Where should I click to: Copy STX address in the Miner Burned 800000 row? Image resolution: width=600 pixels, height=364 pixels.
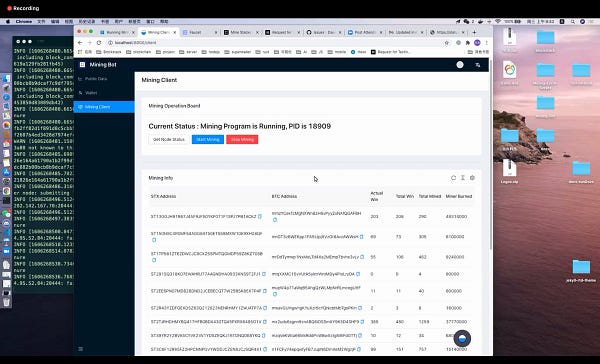[x=265, y=291]
